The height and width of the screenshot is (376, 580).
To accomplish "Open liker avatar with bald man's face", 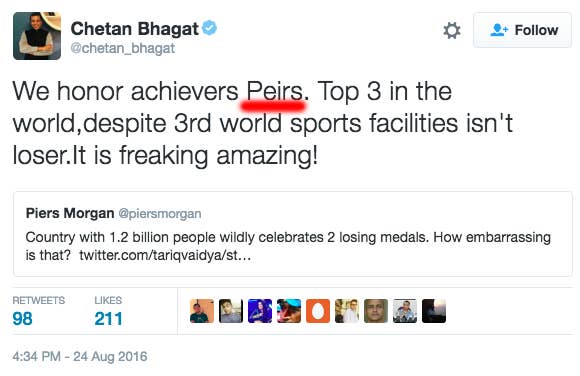I will pyautogui.click(x=376, y=311).
